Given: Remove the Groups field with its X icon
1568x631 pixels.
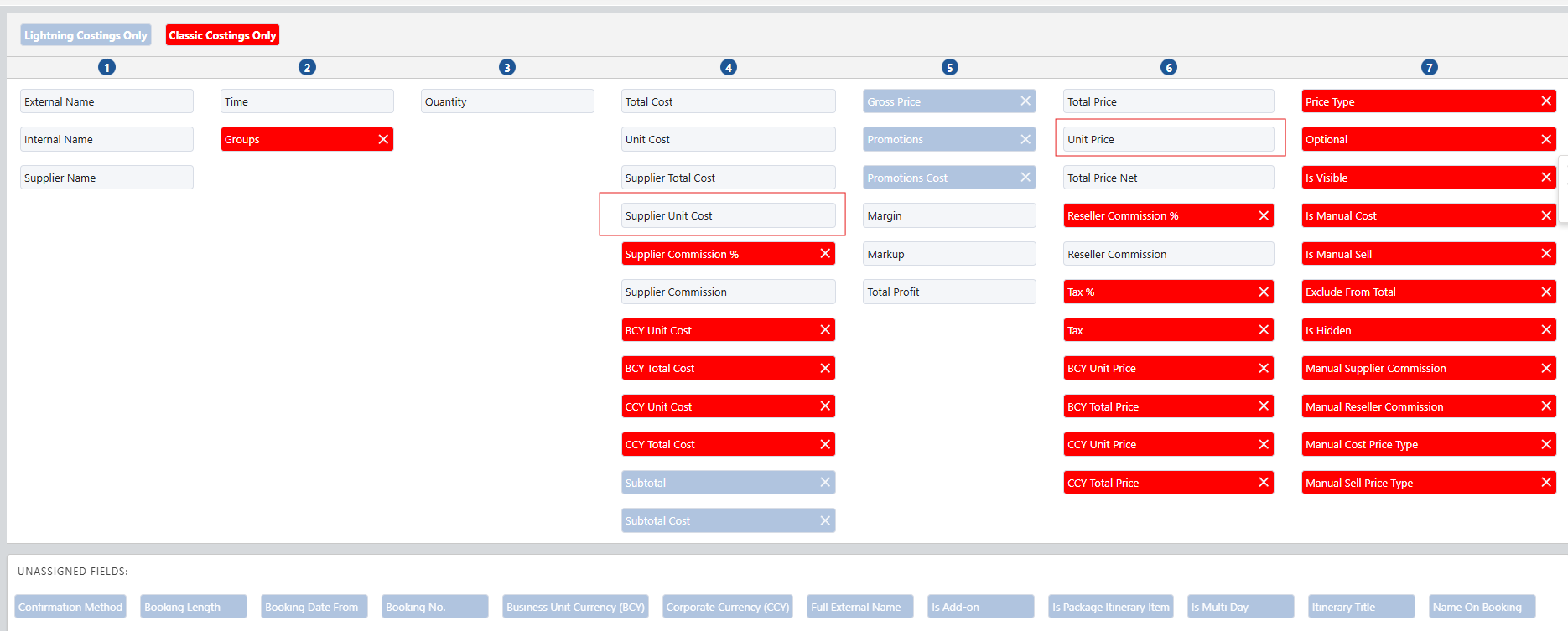Looking at the screenshot, I should coord(383,139).
